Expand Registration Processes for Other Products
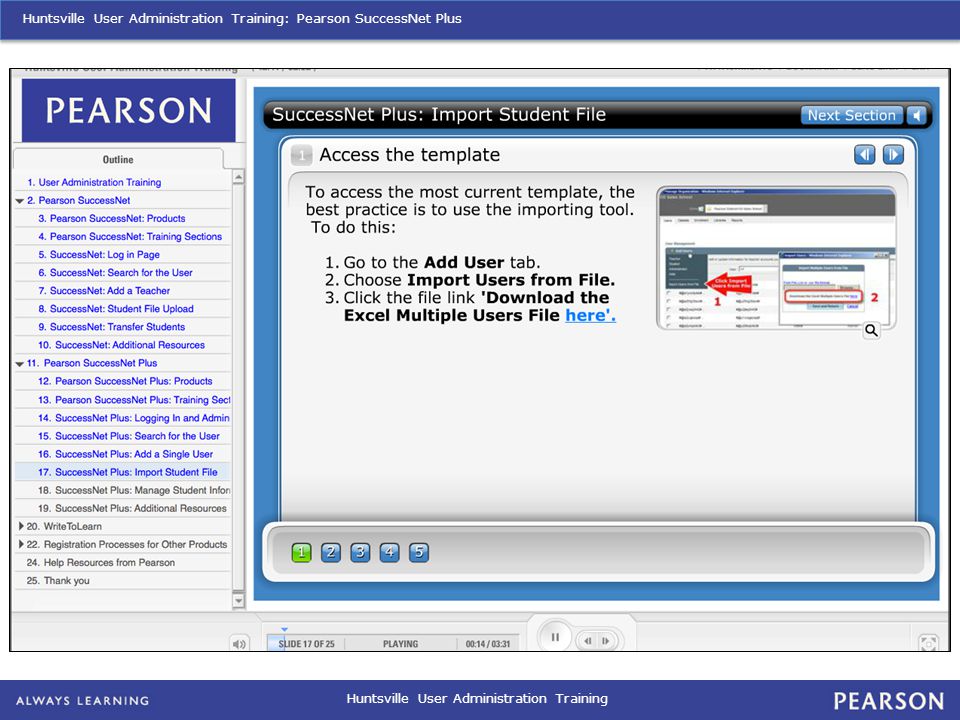 click(21, 544)
